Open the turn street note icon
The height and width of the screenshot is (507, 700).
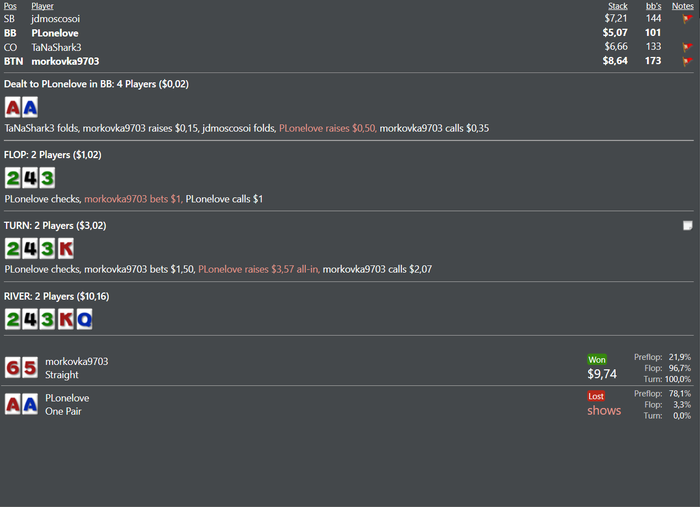[x=688, y=225]
